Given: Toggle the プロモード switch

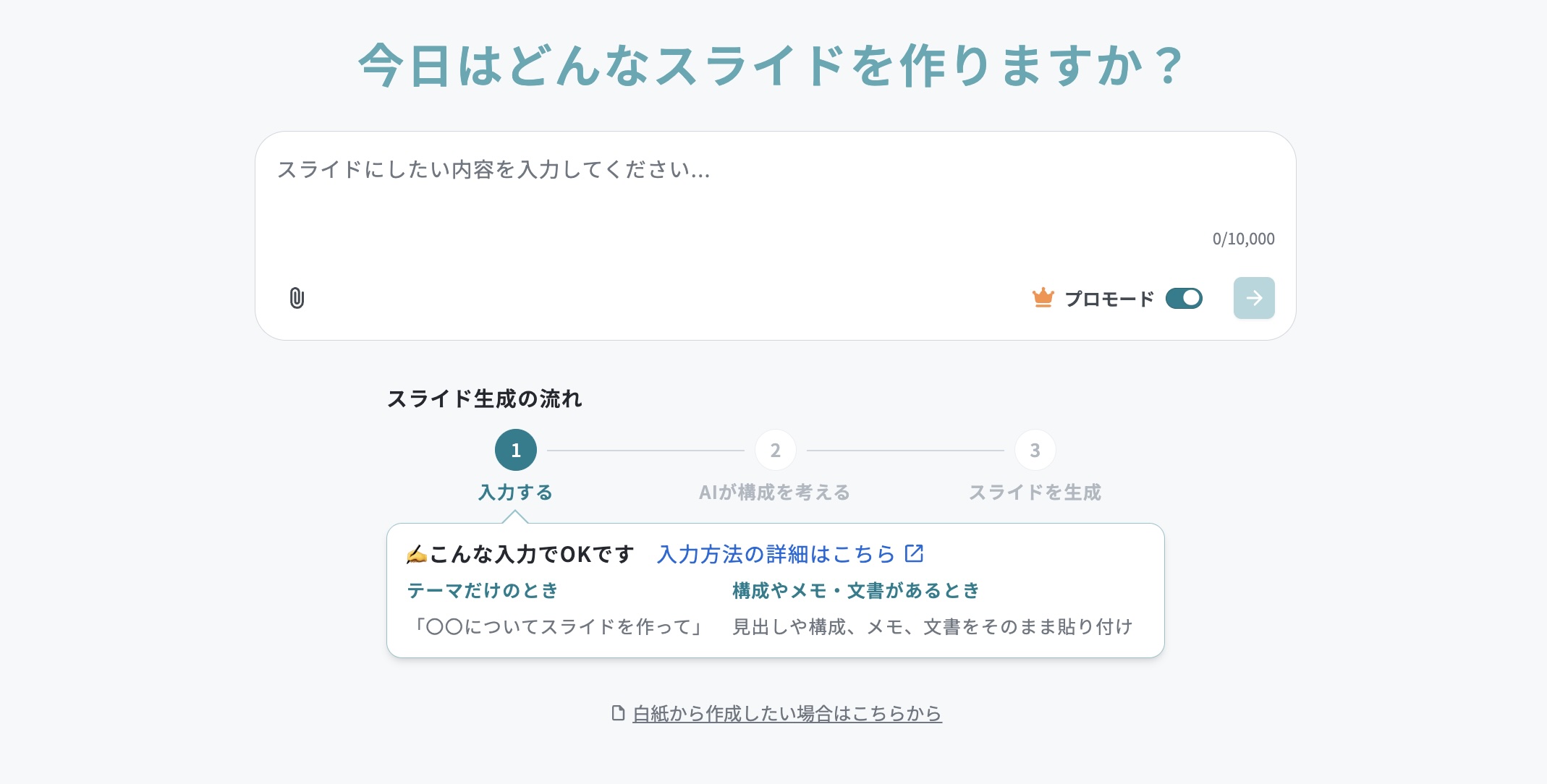Looking at the screenshot, I should [x=1184, y=298].
